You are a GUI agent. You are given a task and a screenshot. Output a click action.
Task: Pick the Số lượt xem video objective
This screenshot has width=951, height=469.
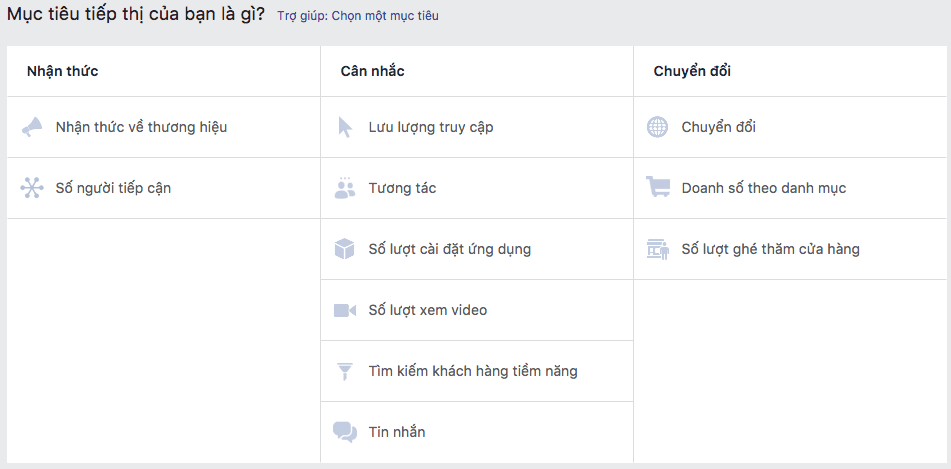(427, 310)
